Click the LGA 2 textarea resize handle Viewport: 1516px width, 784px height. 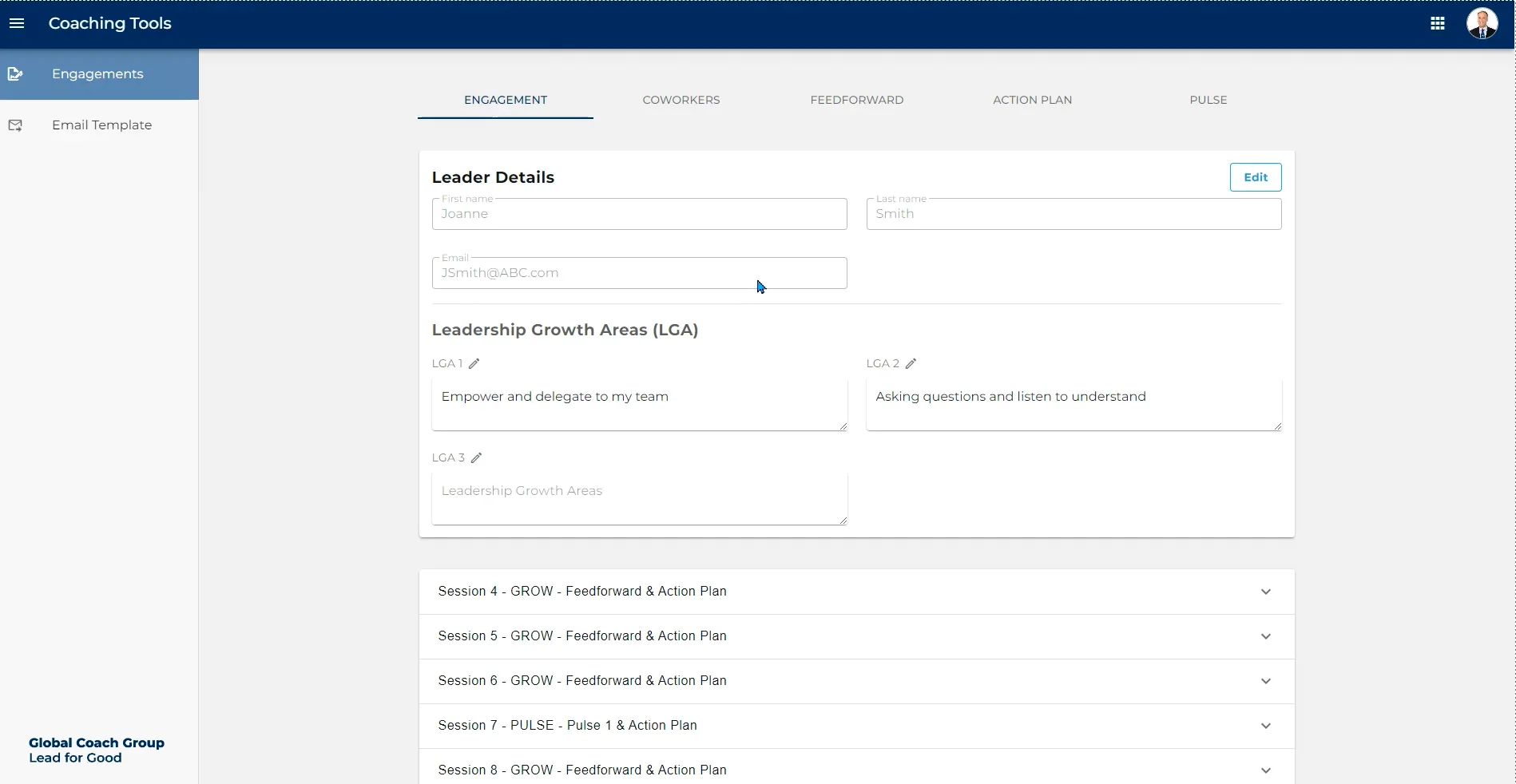tap(1277, 426)
